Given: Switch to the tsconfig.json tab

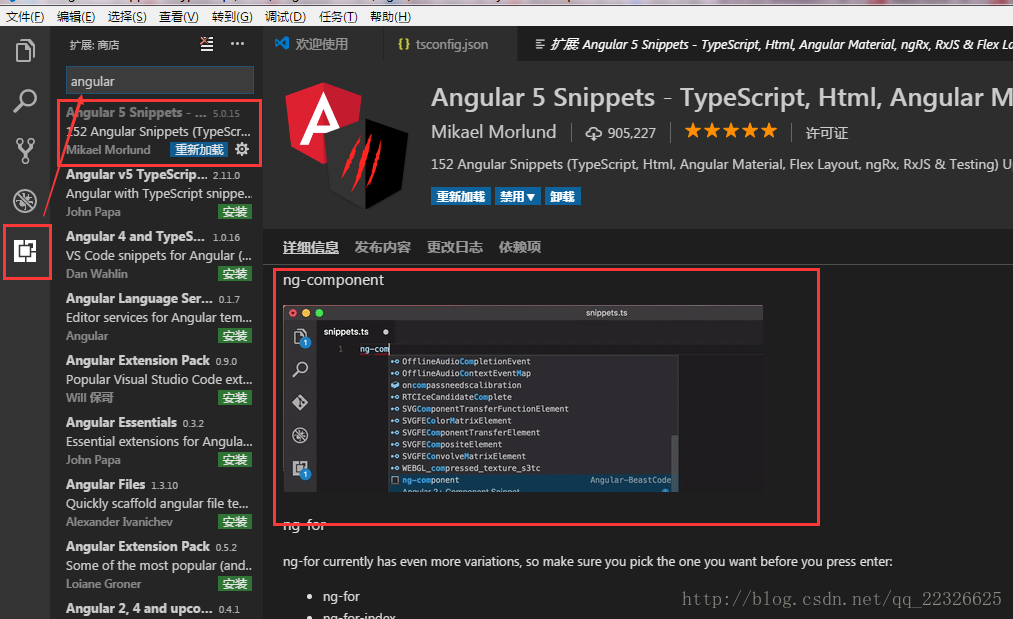Looking at the screenshot, I should (450, 44).
